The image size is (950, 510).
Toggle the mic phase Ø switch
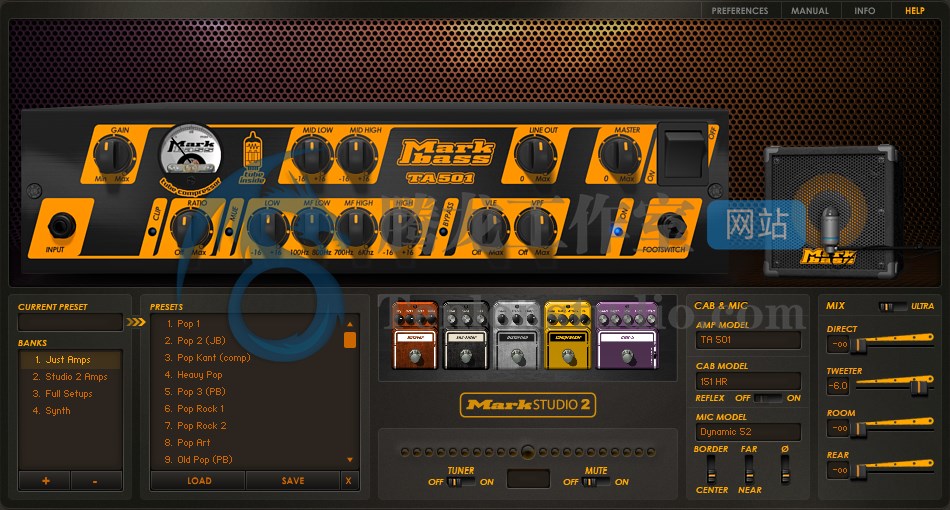[785, 469]
